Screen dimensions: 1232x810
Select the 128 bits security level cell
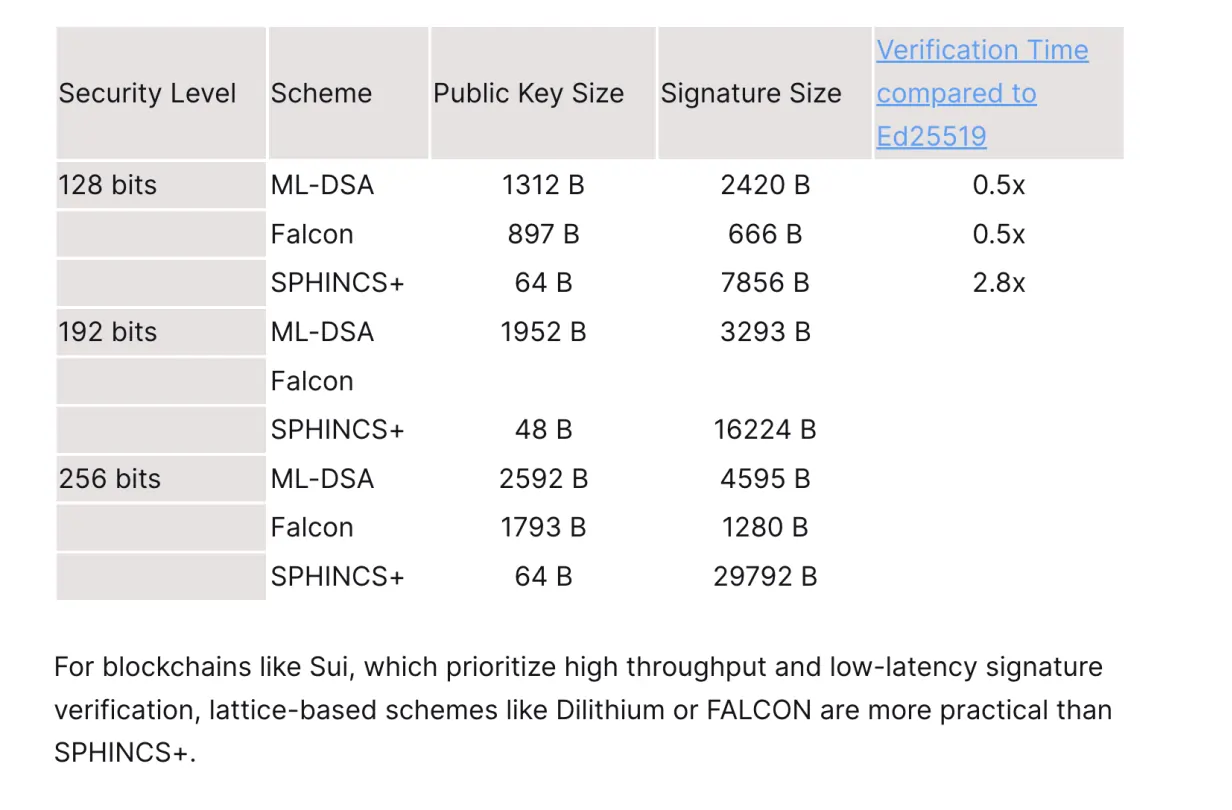pos(108,185)
